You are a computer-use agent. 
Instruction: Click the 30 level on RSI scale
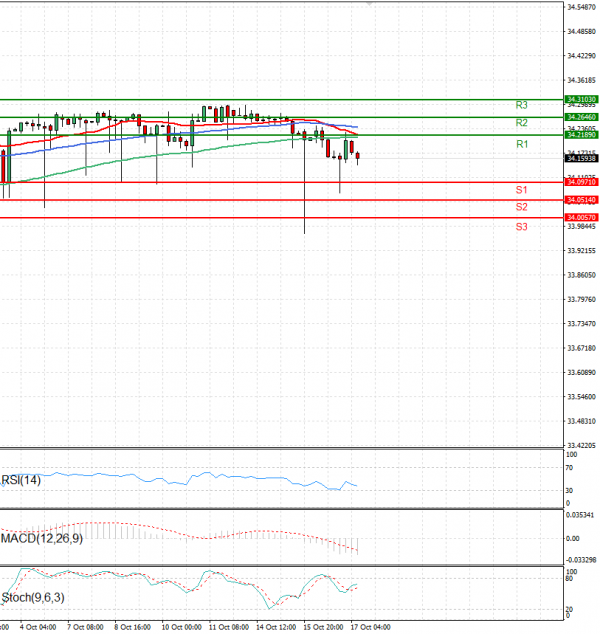[x=569, y=490]
